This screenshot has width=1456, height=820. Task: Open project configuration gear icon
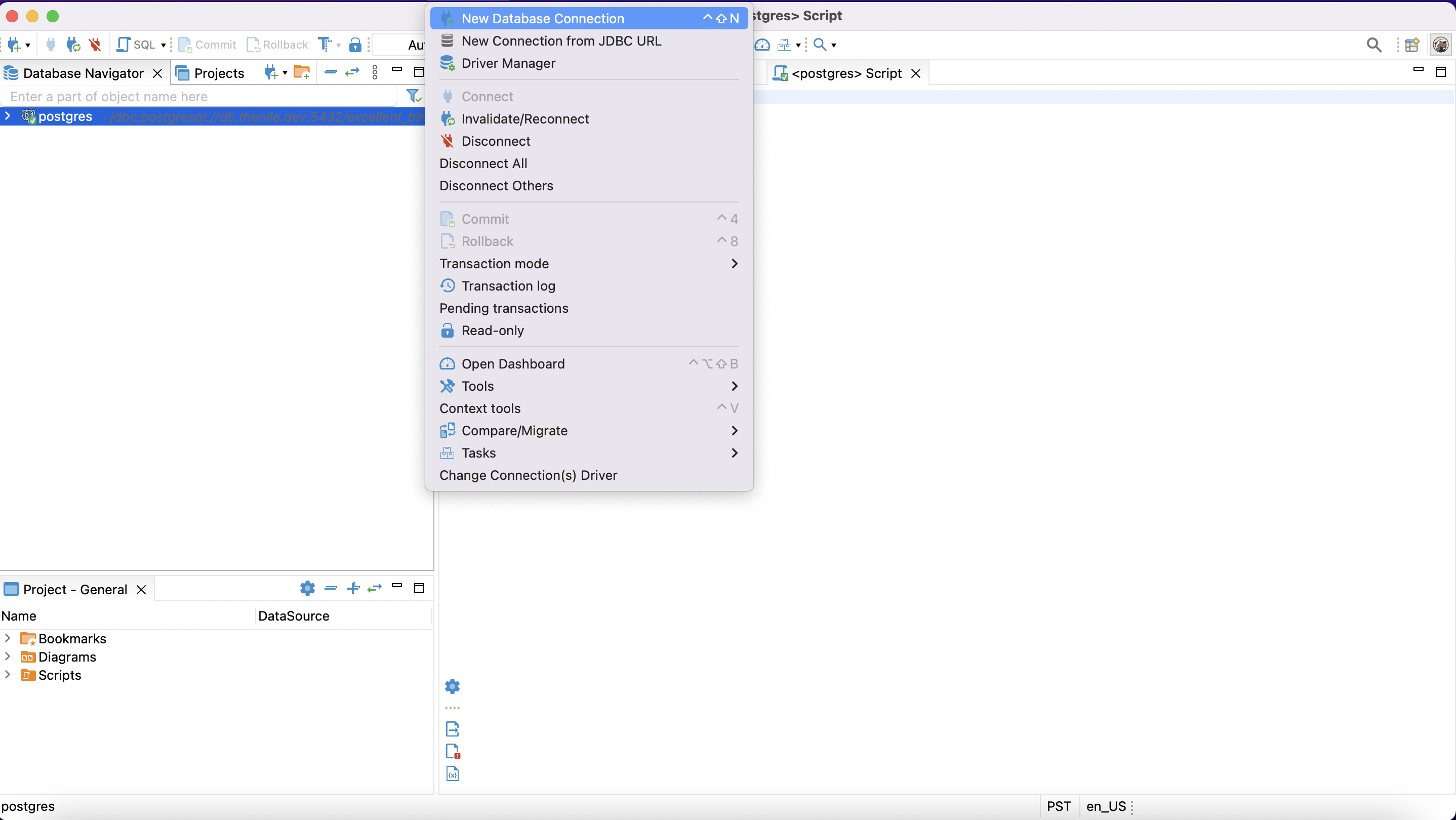(307, 588)
